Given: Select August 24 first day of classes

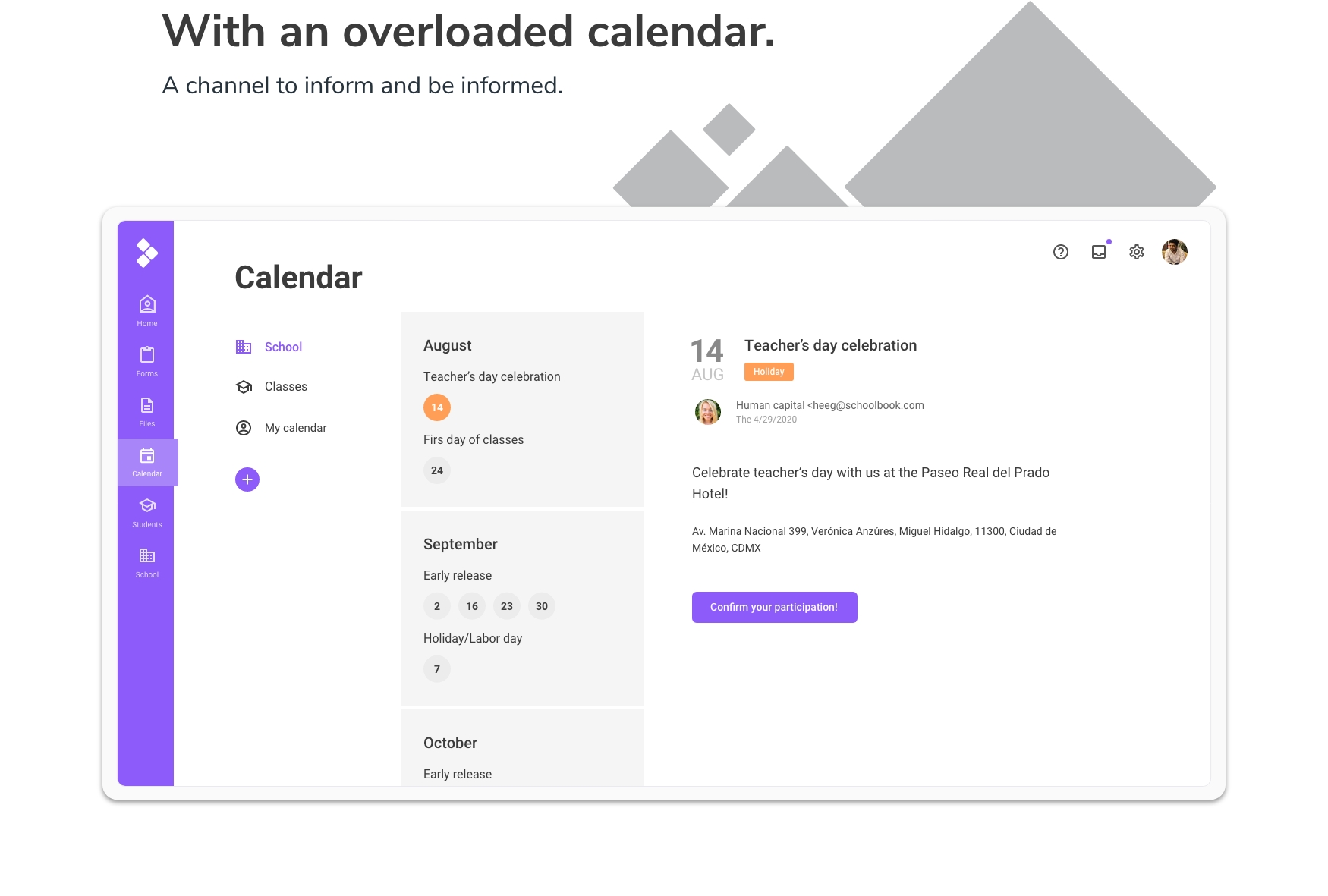Looking at the screenshot, I should click(437, 470).
